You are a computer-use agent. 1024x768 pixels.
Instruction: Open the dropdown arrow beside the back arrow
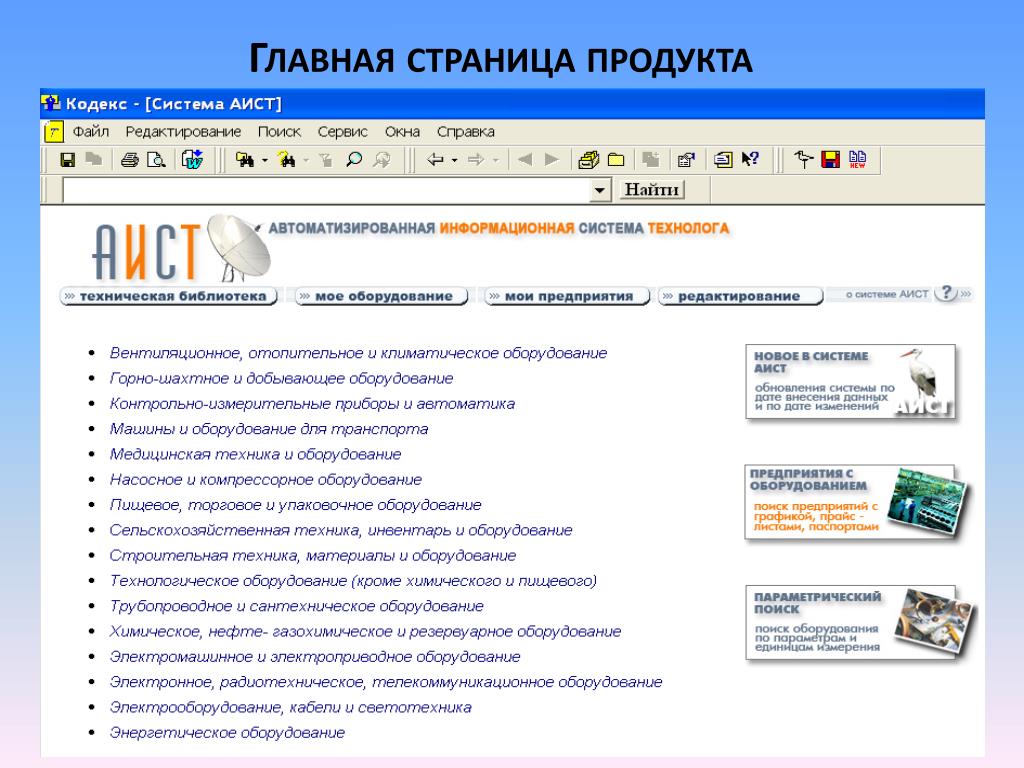[454, 160]
